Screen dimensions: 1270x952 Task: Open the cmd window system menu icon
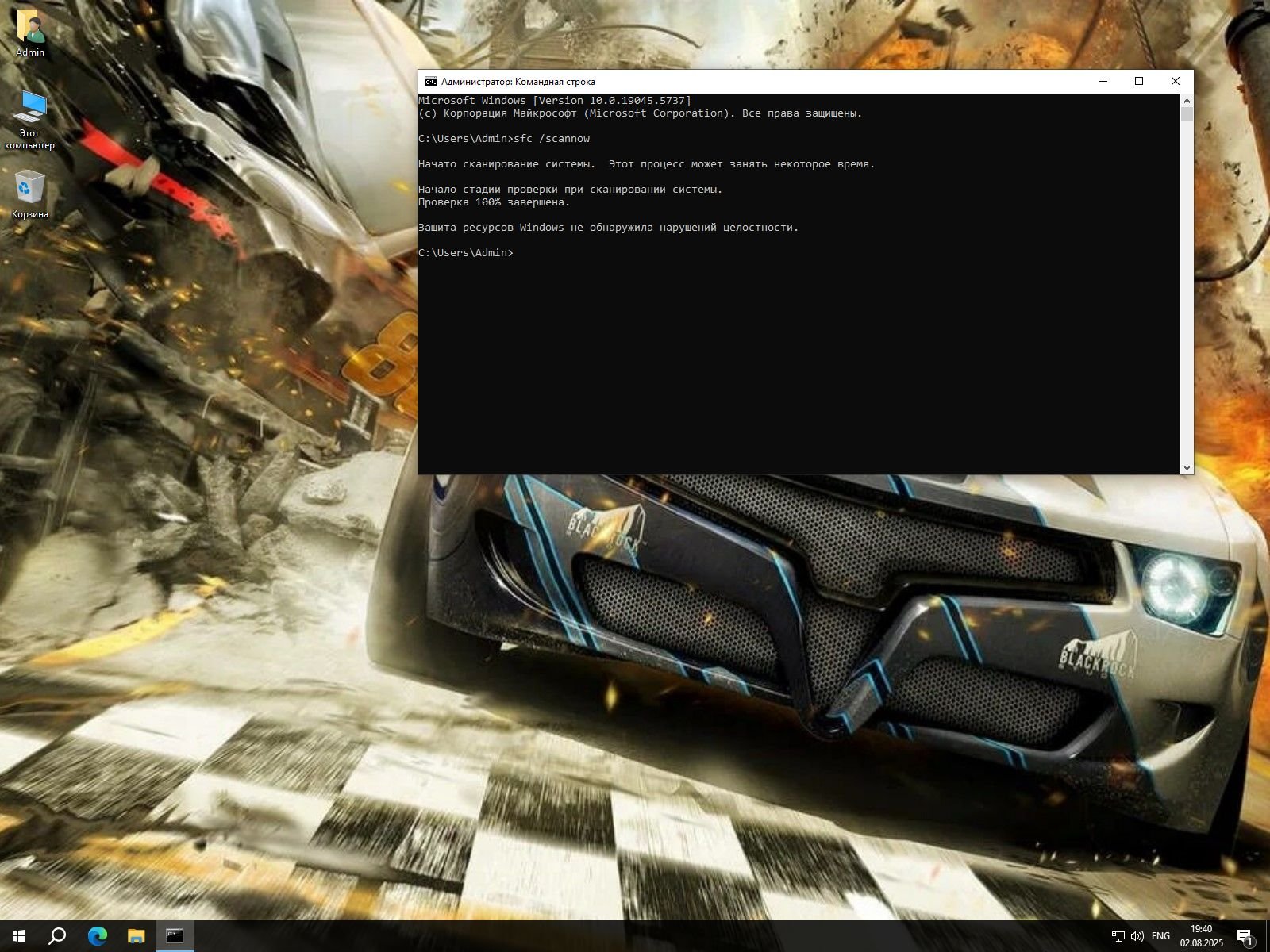430,82
